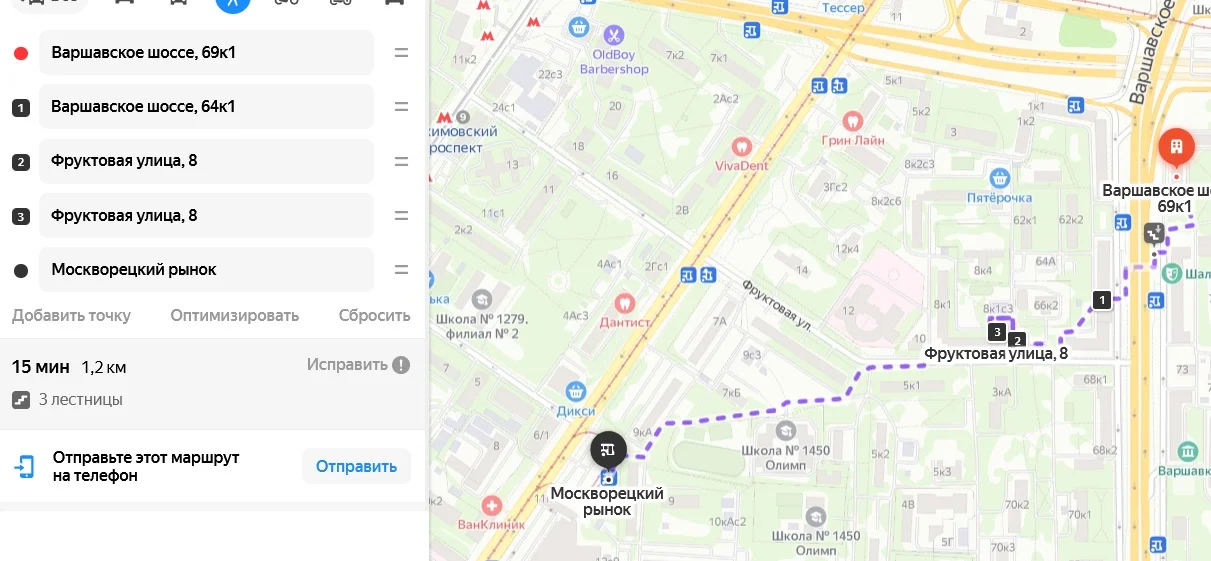1211x561 pixels.
Task: Click the send-to-phone icon
Action: click(24, 466)
